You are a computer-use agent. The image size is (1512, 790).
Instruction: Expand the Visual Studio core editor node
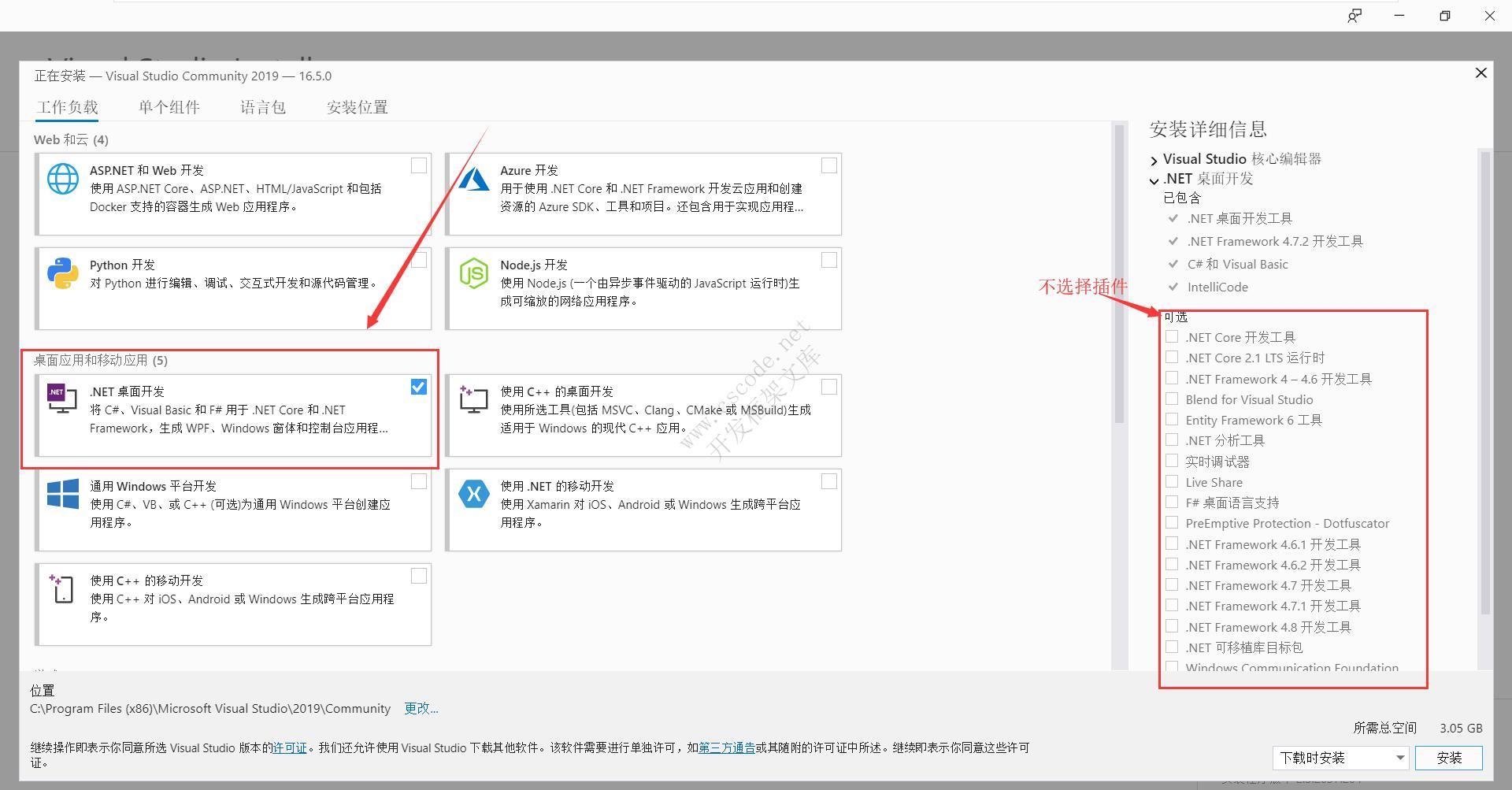click(1154, 161)
